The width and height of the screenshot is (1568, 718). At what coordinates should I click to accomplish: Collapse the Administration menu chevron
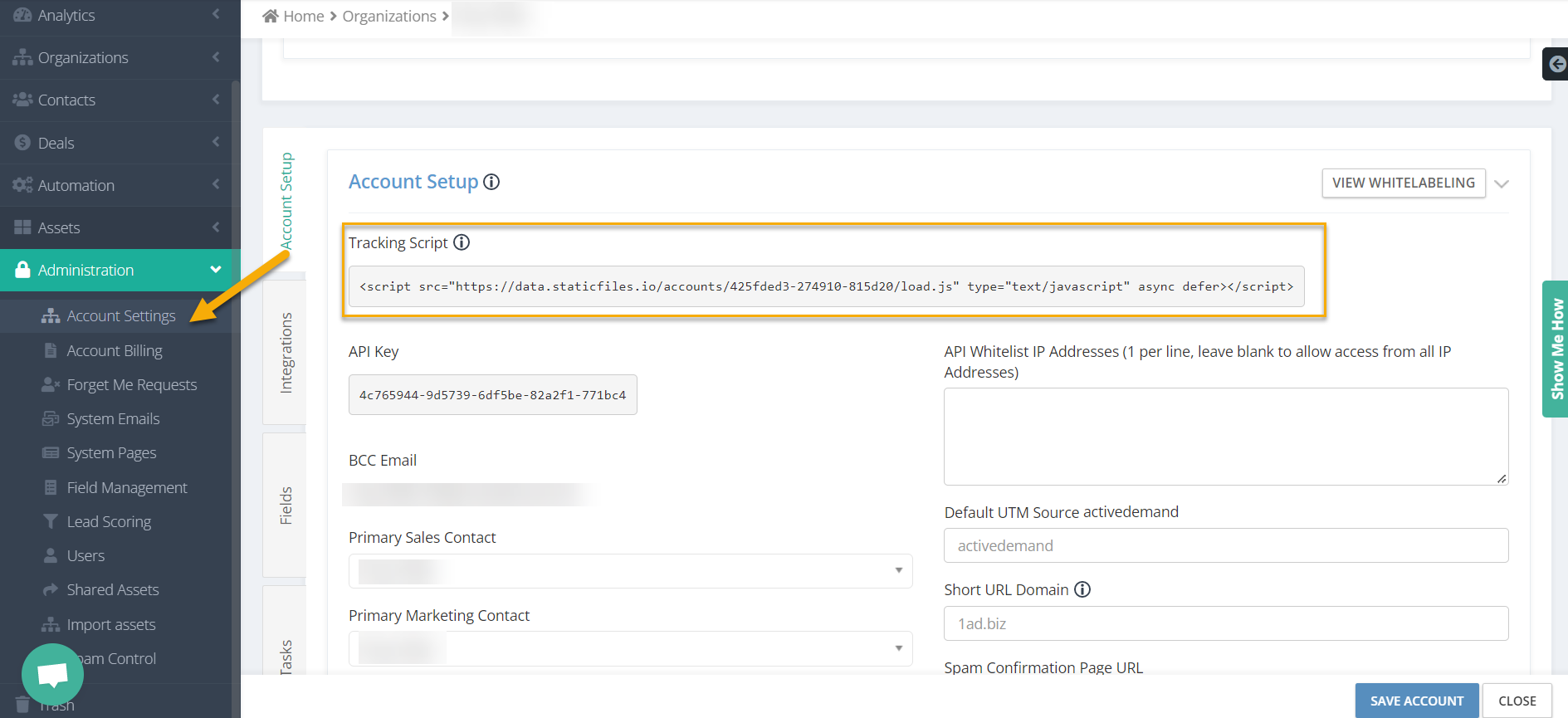[216, 269]
